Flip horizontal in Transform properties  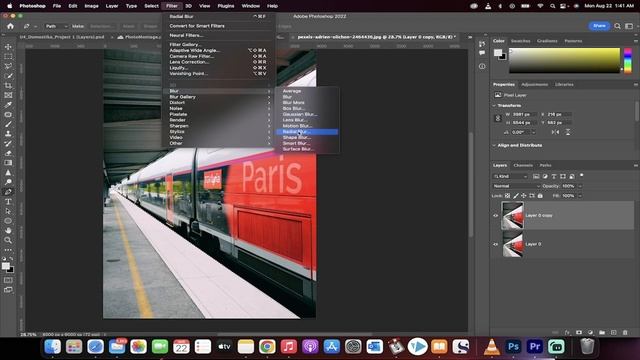[x=555, y=132]
